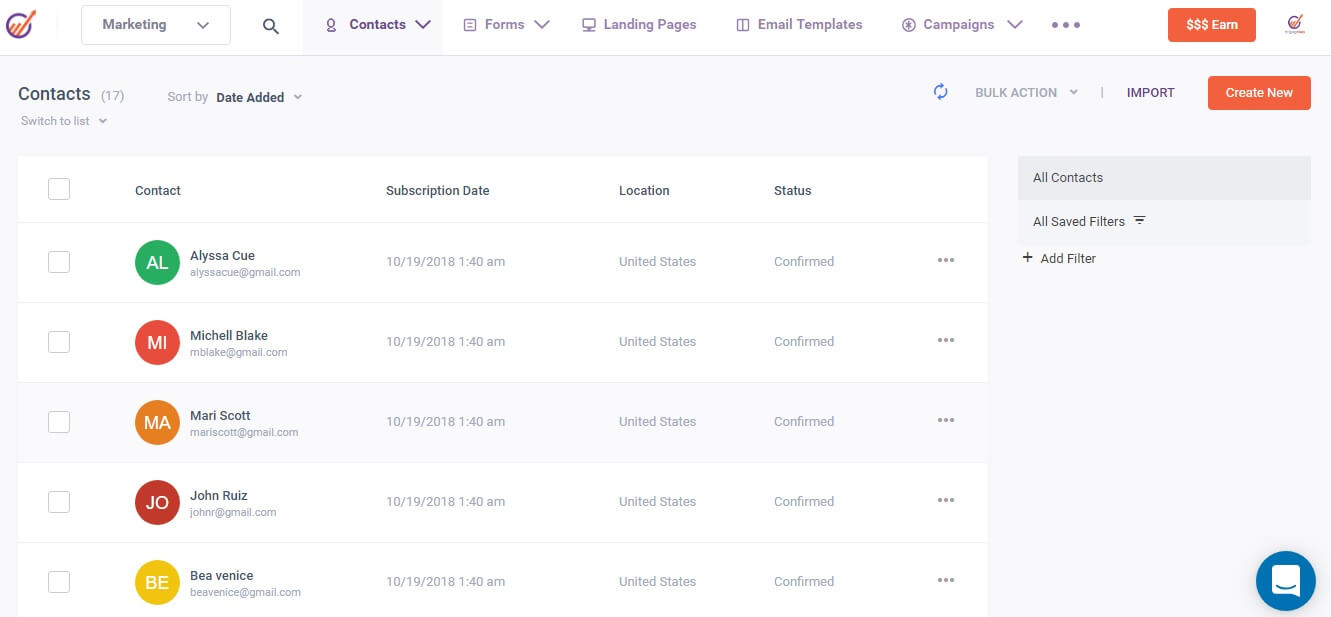Image resolution: width=1331 pixels, height=617 pixels.
Task: Select the checkbox for Alyssa Cue
Action: (59, 261)
